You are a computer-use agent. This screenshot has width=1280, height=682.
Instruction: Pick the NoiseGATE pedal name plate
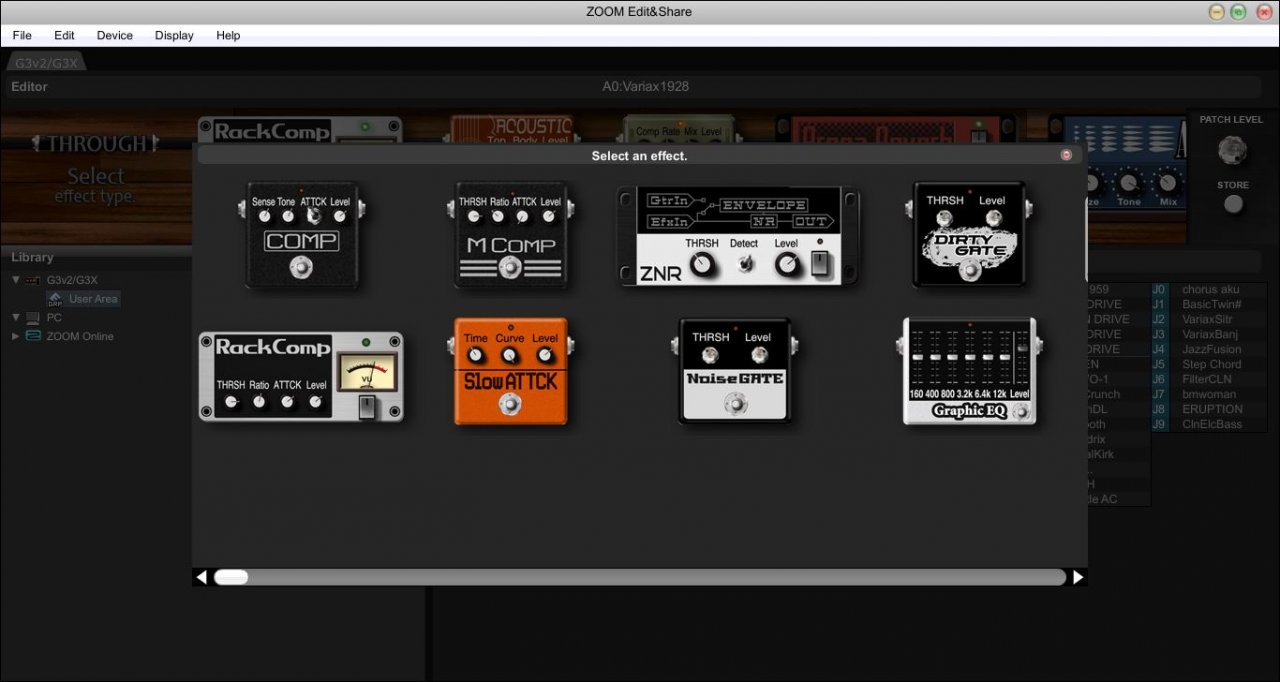[735, 379]
